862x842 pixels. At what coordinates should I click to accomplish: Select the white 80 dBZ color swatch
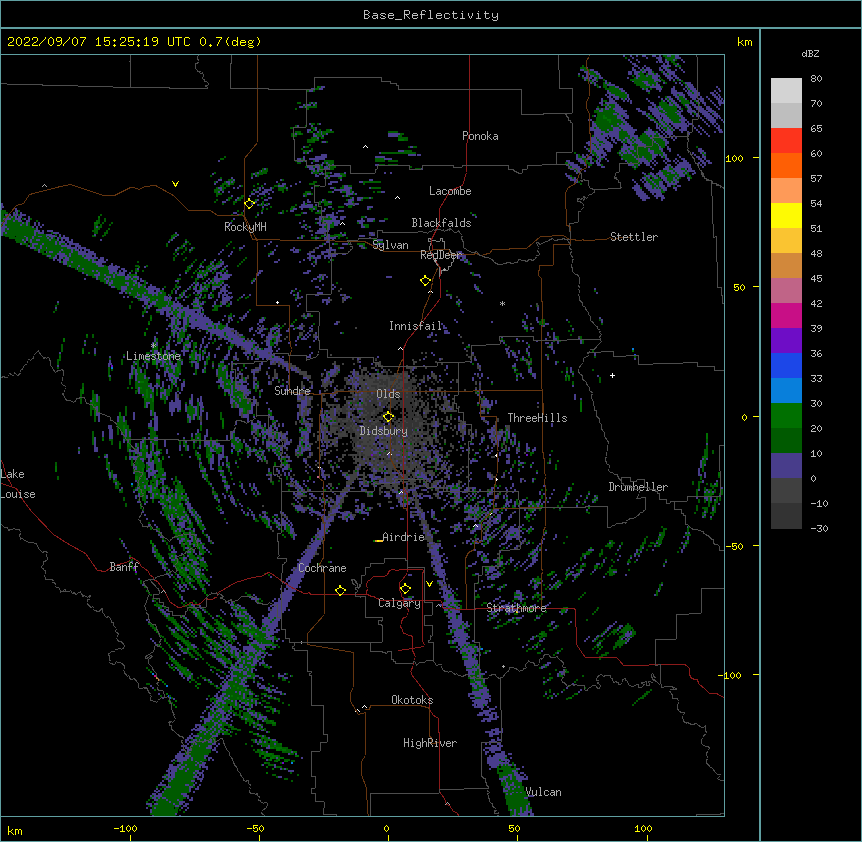pyautogui.click(x=786, y=90)
